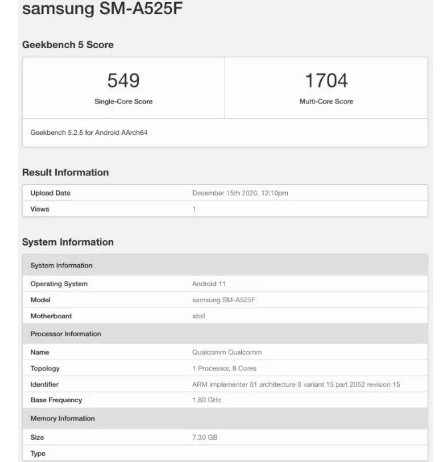Viewport: 443px width, 462px height.
Task: Click the 'Result Information' heading
Action: point(65,172)
